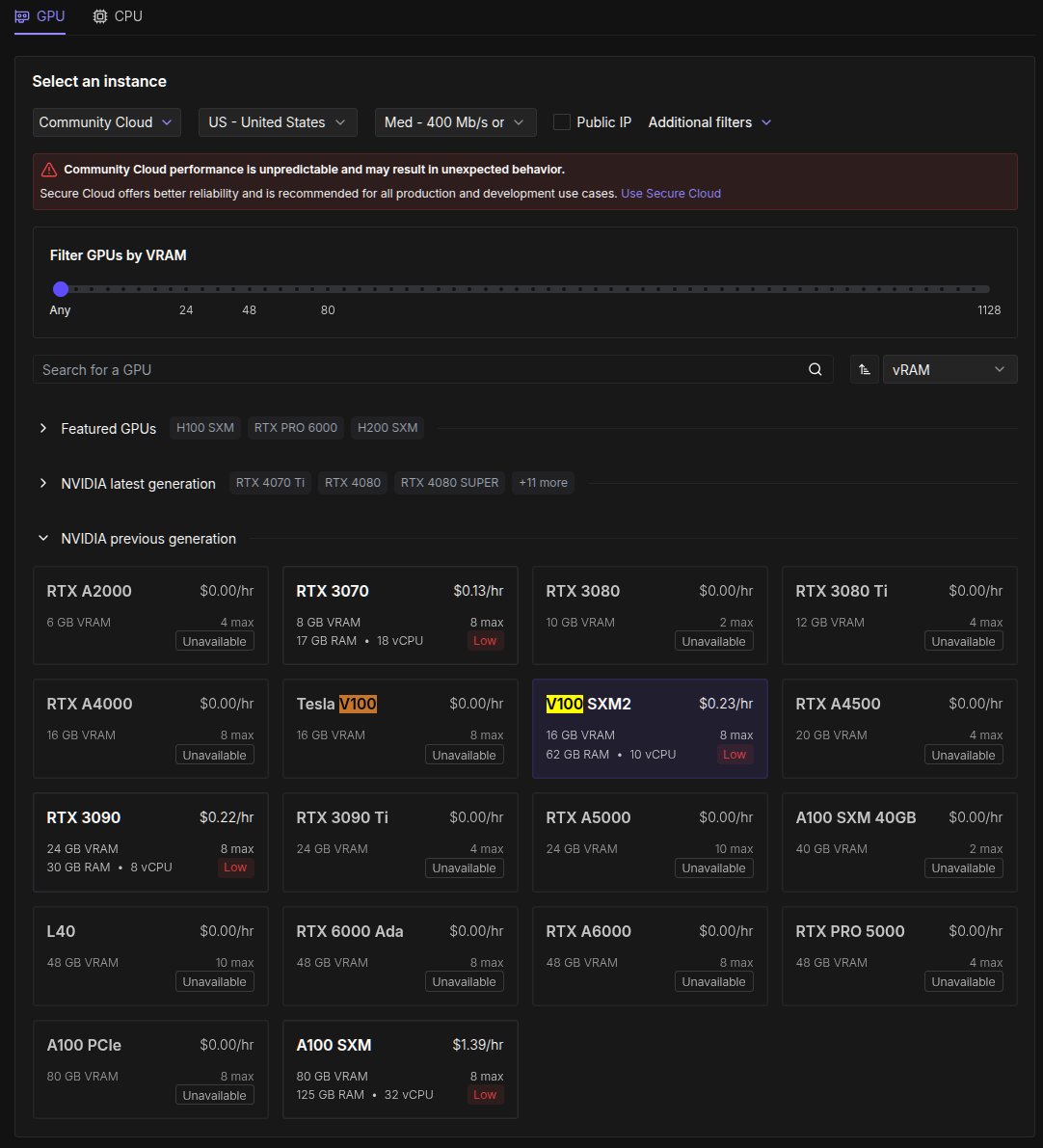Viewport: 1043px width, 1148px height.
Task: Click the Filter GPUs by VRAM heading
Action: click(118, 255)
